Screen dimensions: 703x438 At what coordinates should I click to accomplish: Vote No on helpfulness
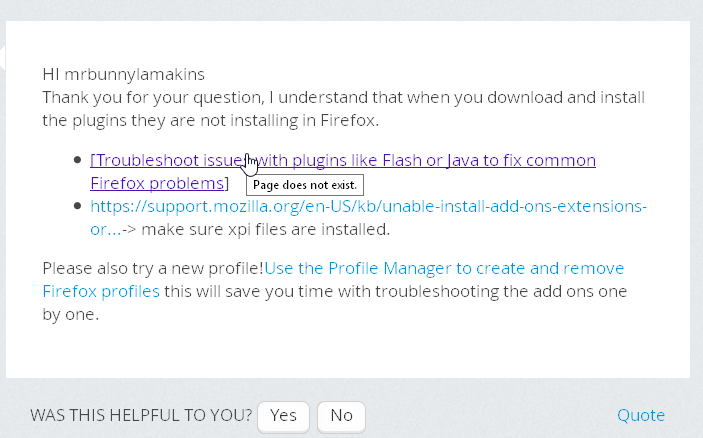(341, 416)
